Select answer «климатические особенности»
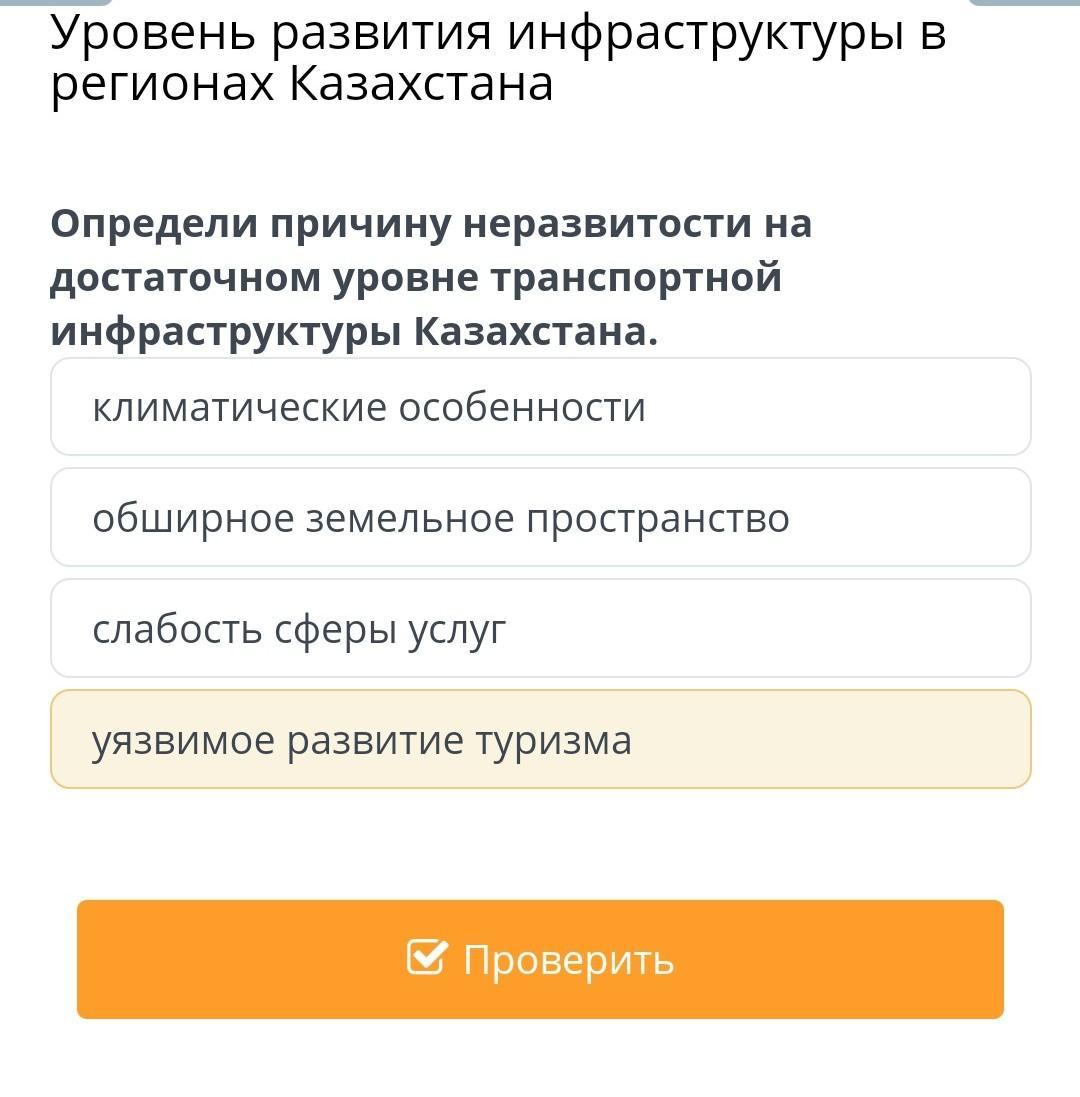The image size is (1080, 1097). 541,406
